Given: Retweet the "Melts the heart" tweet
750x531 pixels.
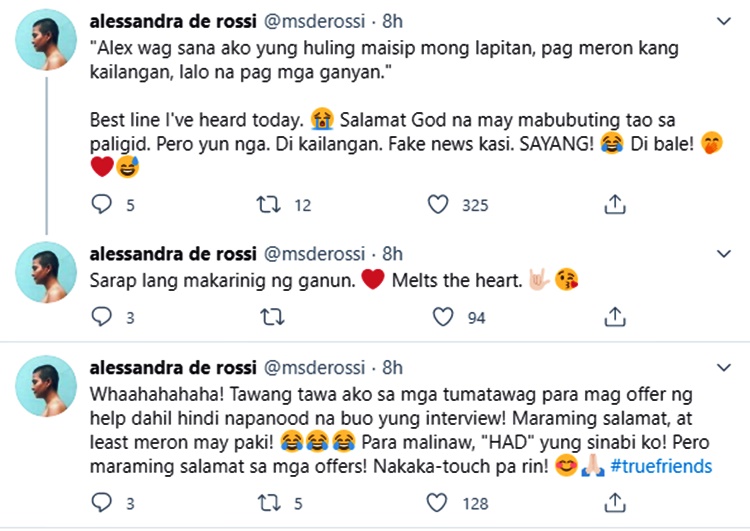Looking at the screenshot, I should click(268, 318).
